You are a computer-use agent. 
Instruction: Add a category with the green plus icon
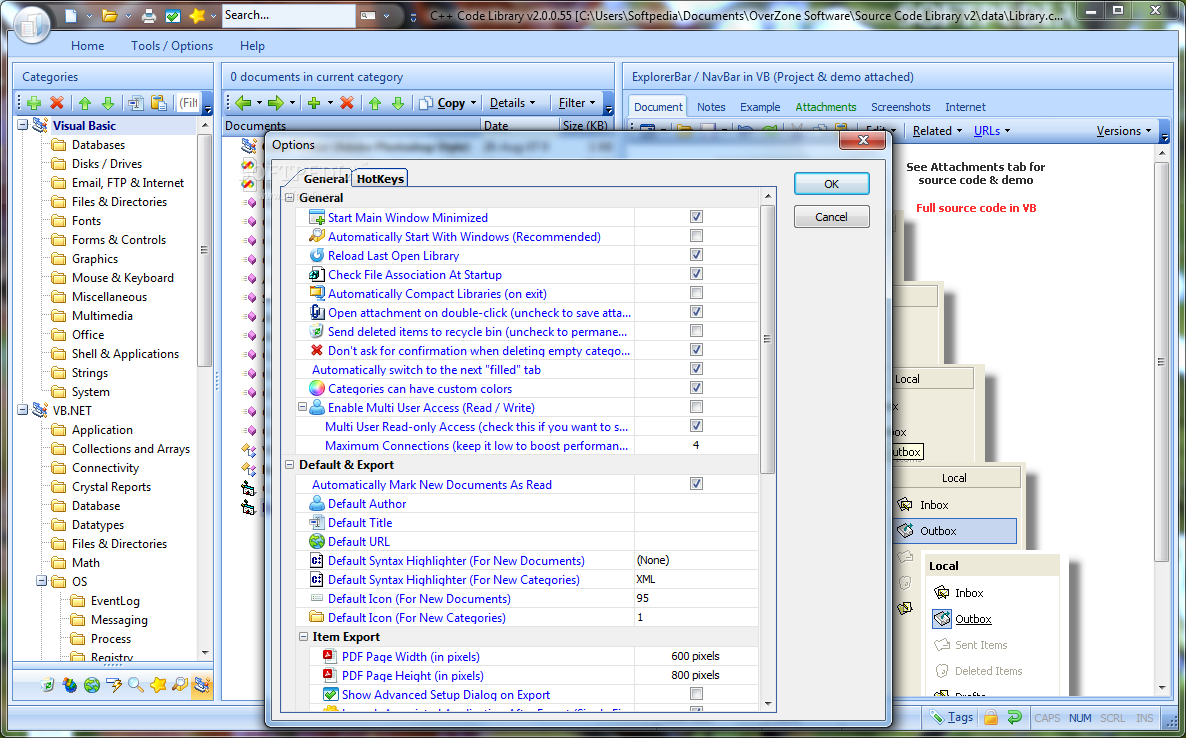(x=33, y=103)
